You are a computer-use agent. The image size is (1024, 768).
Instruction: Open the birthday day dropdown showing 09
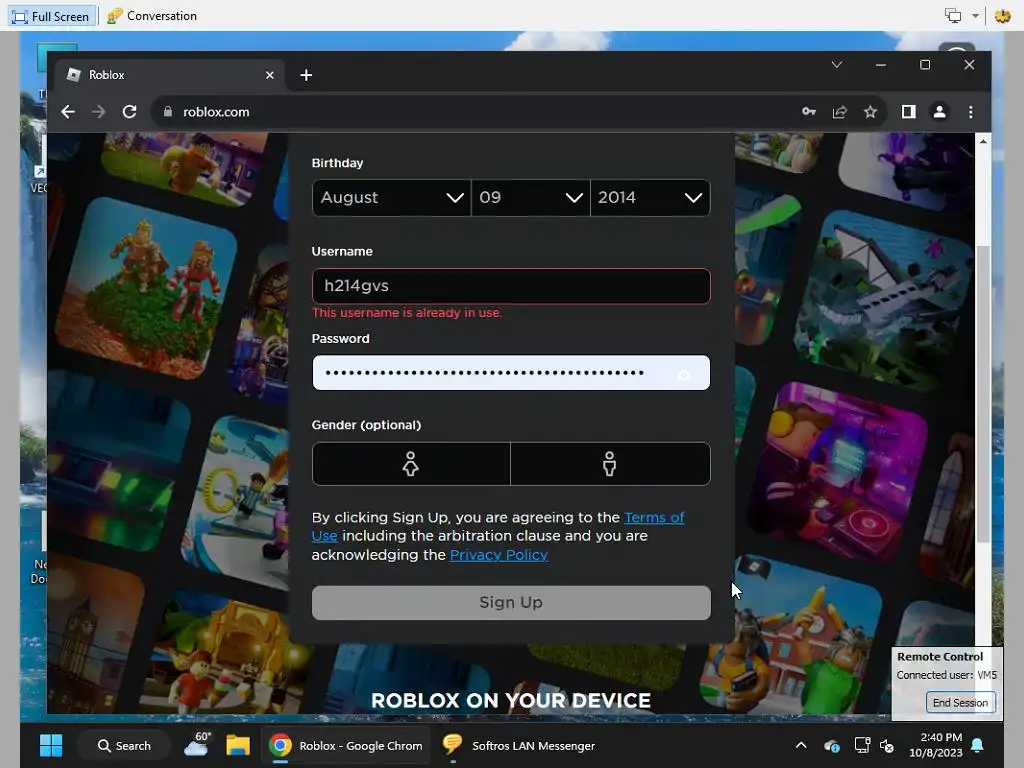[530, 197]
